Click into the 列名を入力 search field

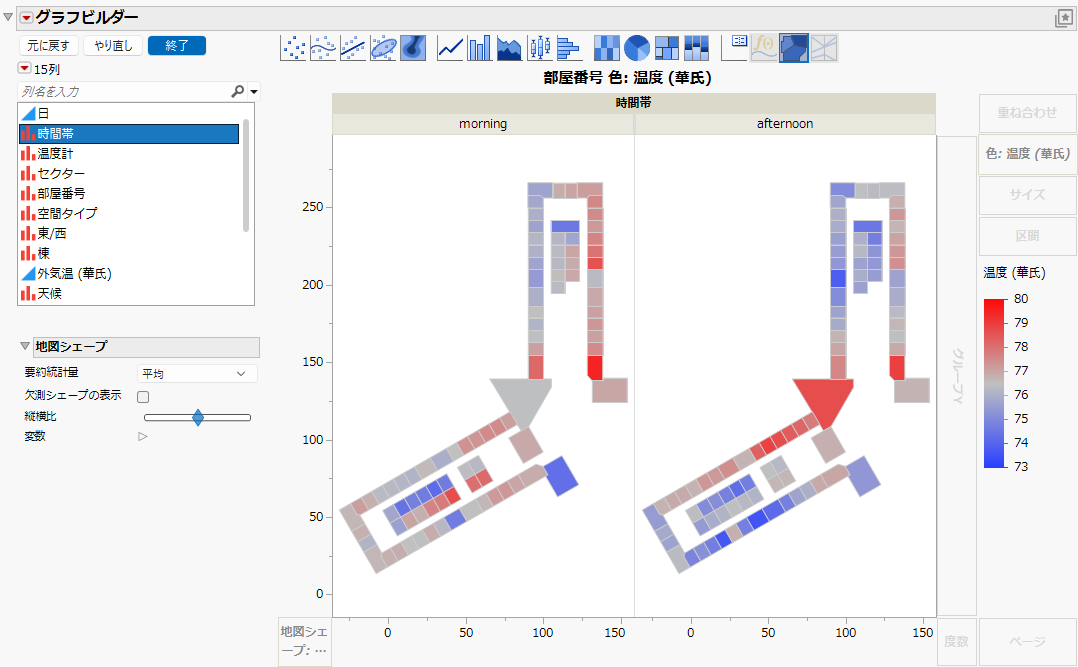(124, 91)
